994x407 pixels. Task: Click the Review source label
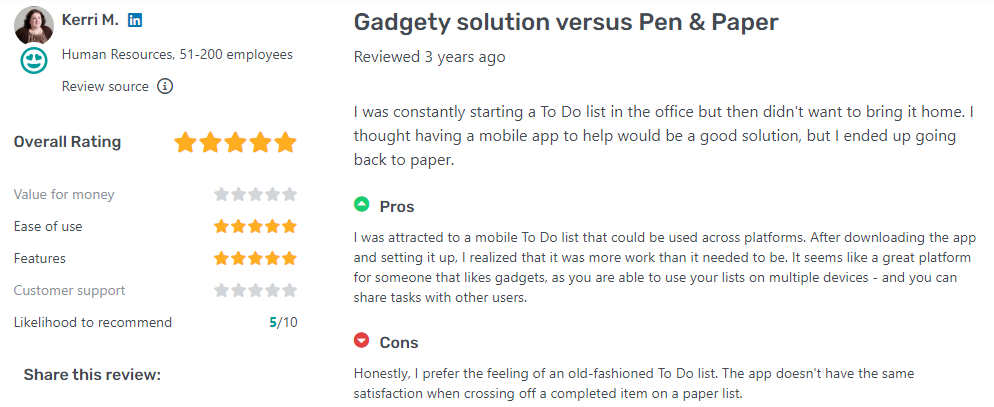tap(105, 86)
